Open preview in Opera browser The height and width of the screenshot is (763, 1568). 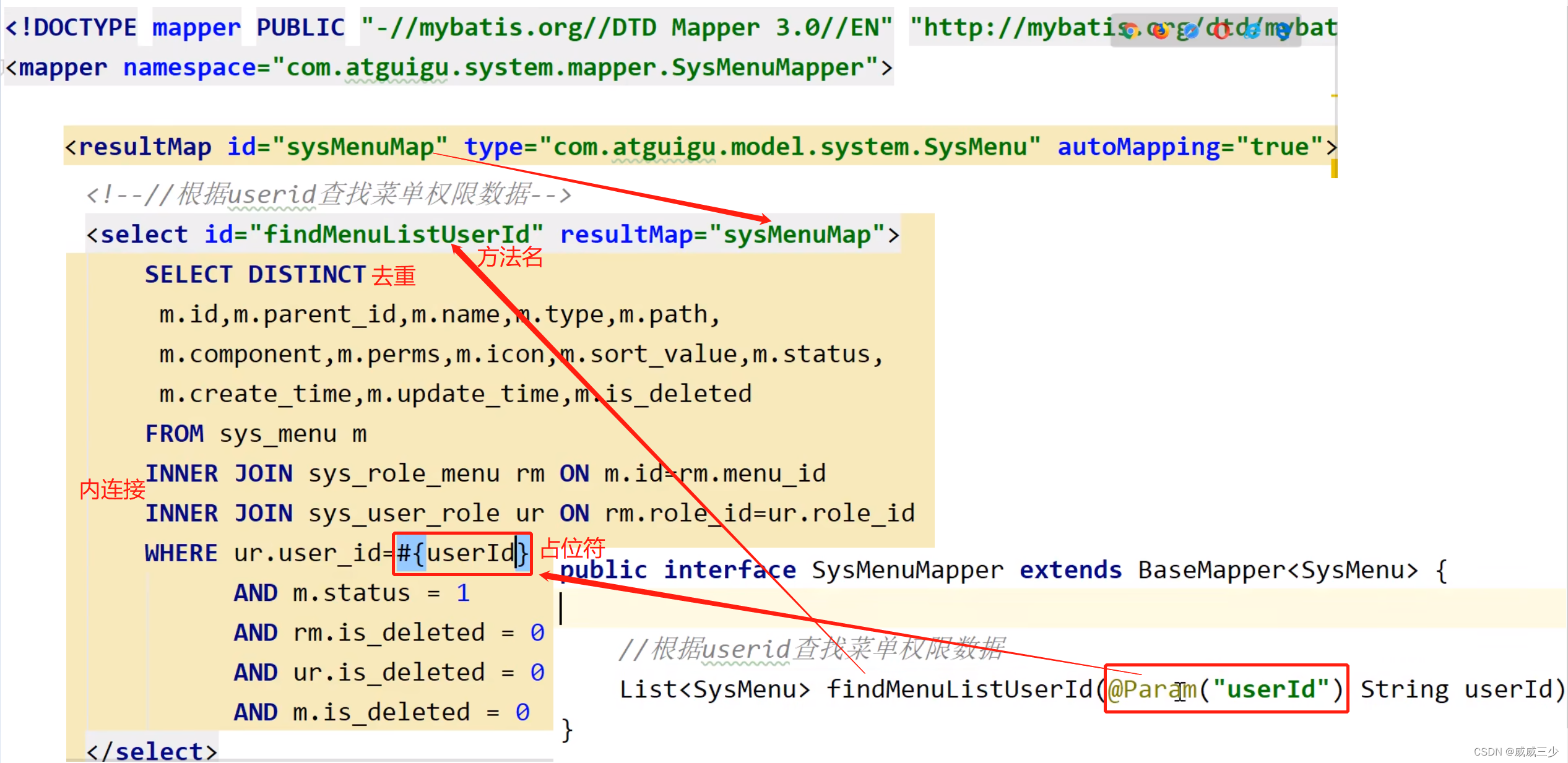coord(1221,30)
